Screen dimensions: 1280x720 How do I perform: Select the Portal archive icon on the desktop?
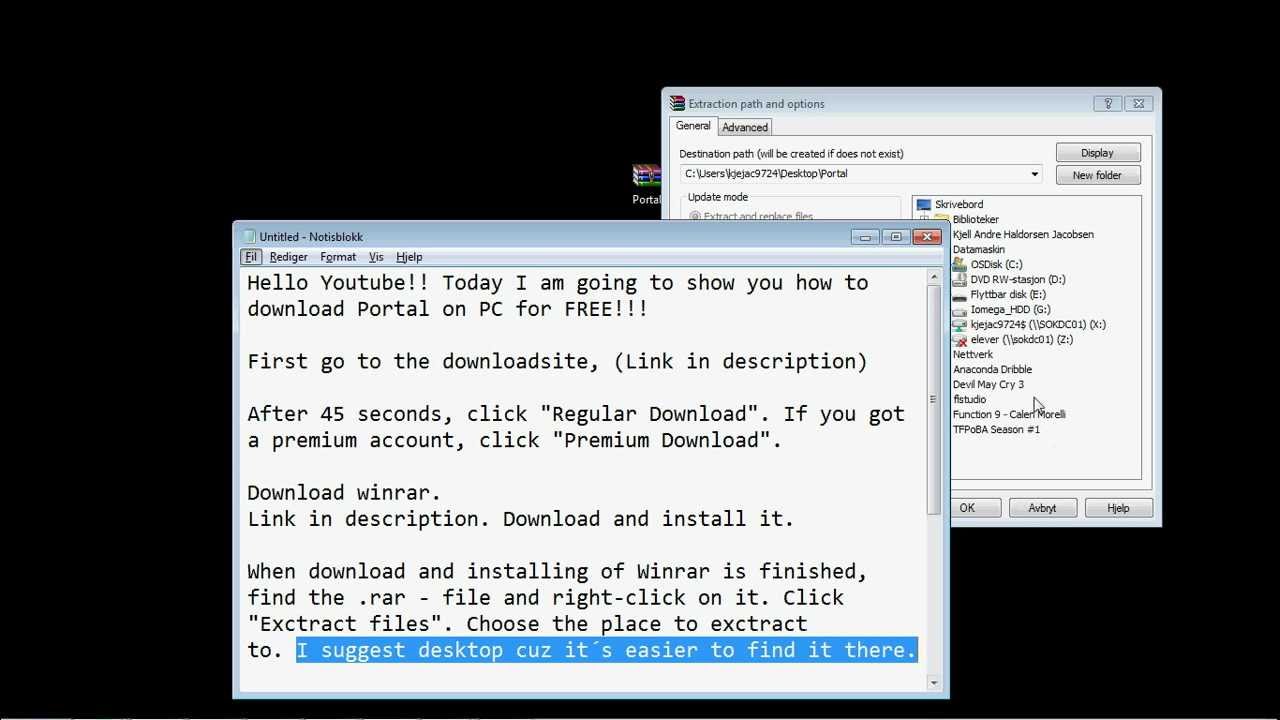(x=647, y=177)
